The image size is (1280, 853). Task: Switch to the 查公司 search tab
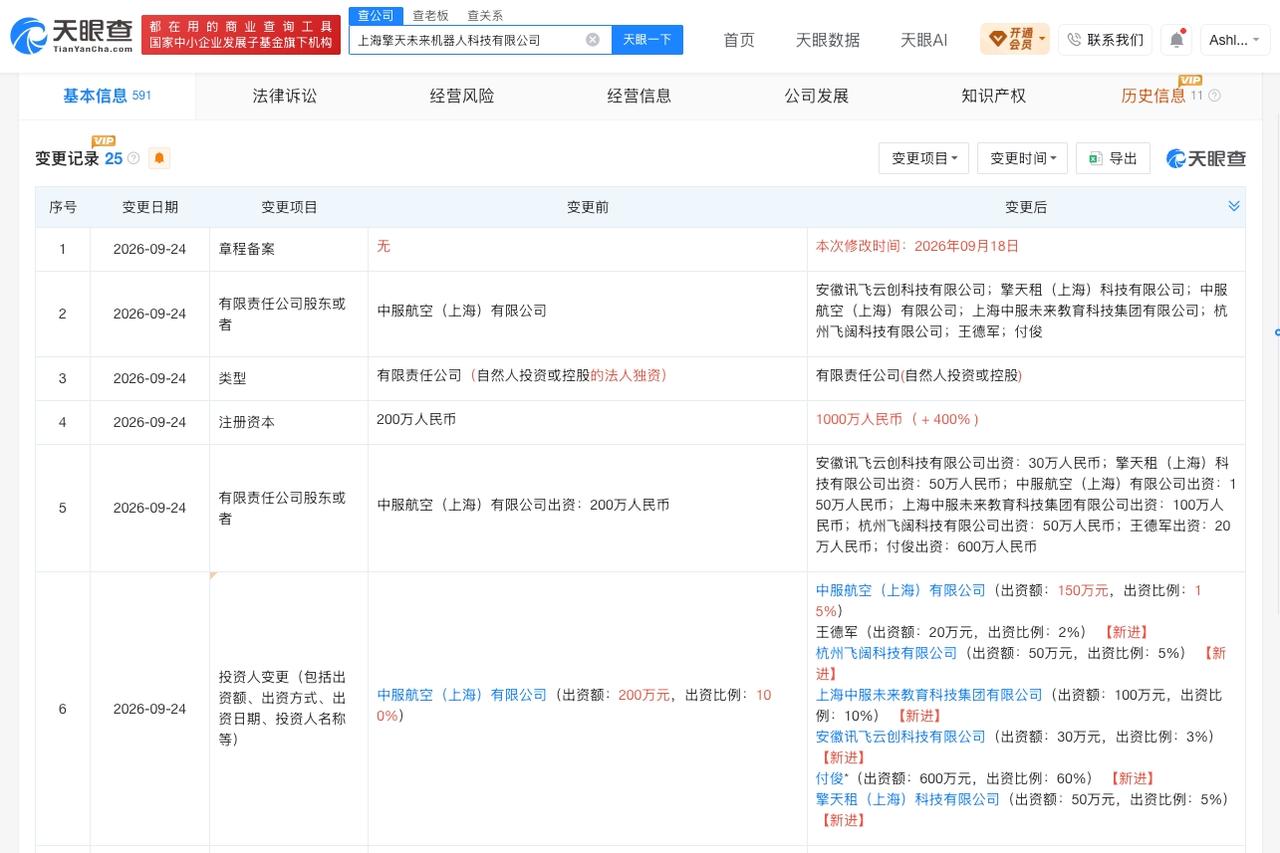click(x=376, y=16)
